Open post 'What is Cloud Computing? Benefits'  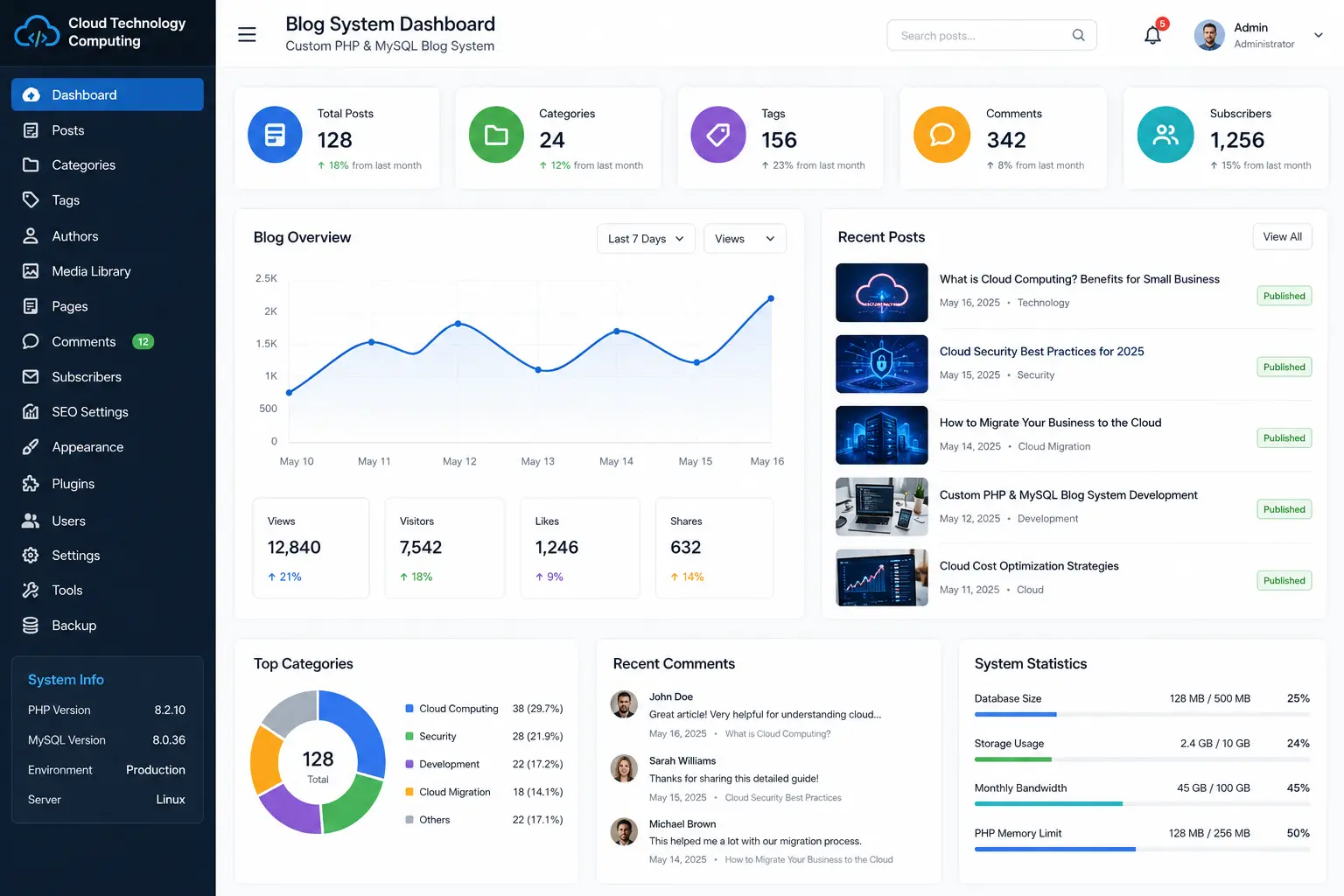(1079, 279)
